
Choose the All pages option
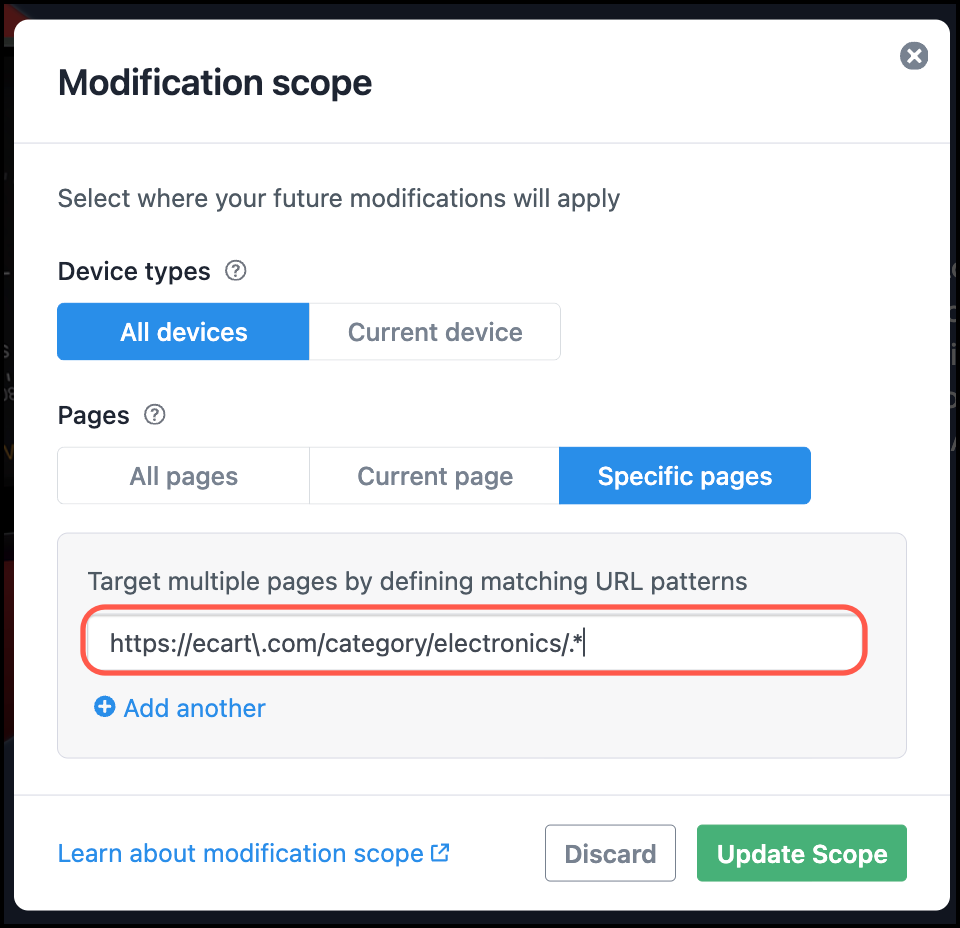tap(183, 476)
